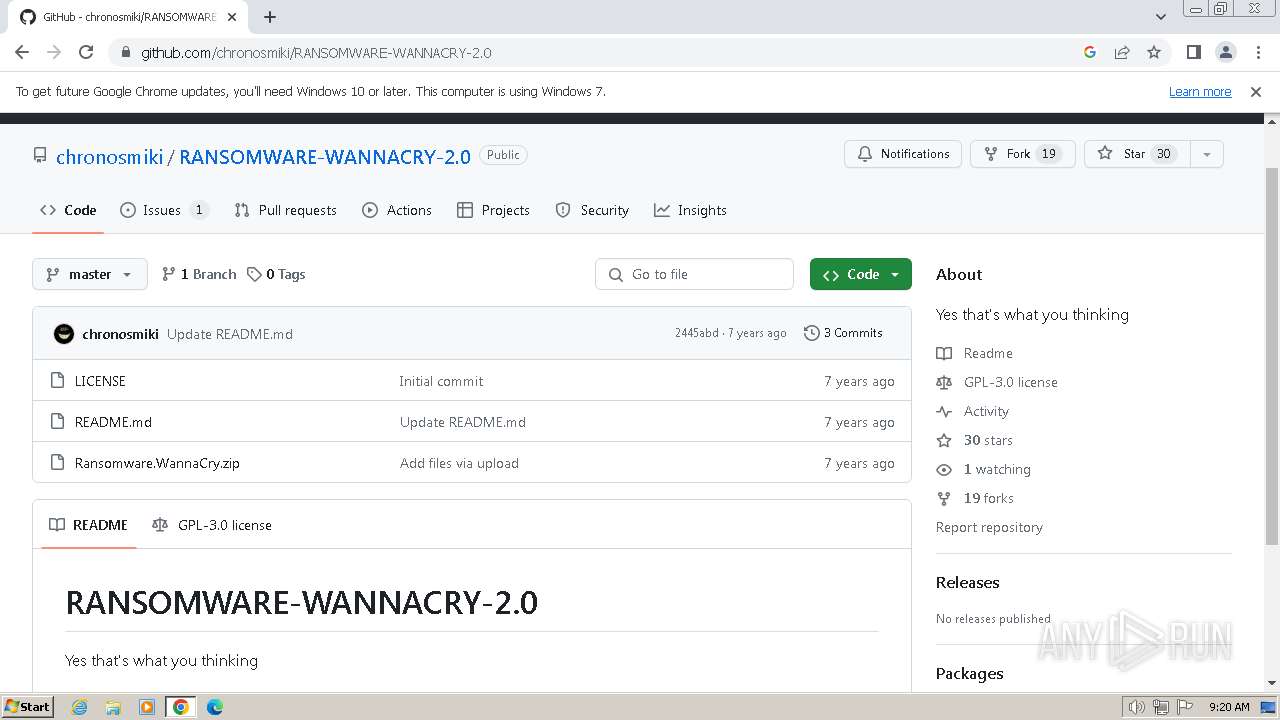Click the volume speaker tray icon
Screen dimensions: 1280x720
click(1136, 707)
